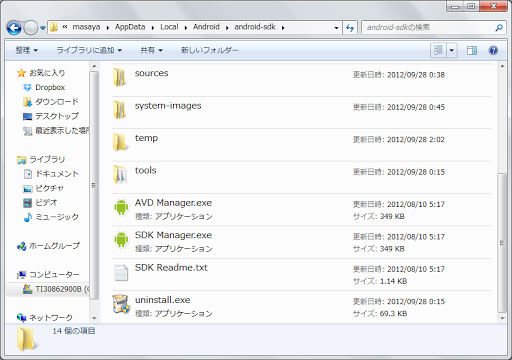Open the address bar history dropdown

tap(336, 28)
